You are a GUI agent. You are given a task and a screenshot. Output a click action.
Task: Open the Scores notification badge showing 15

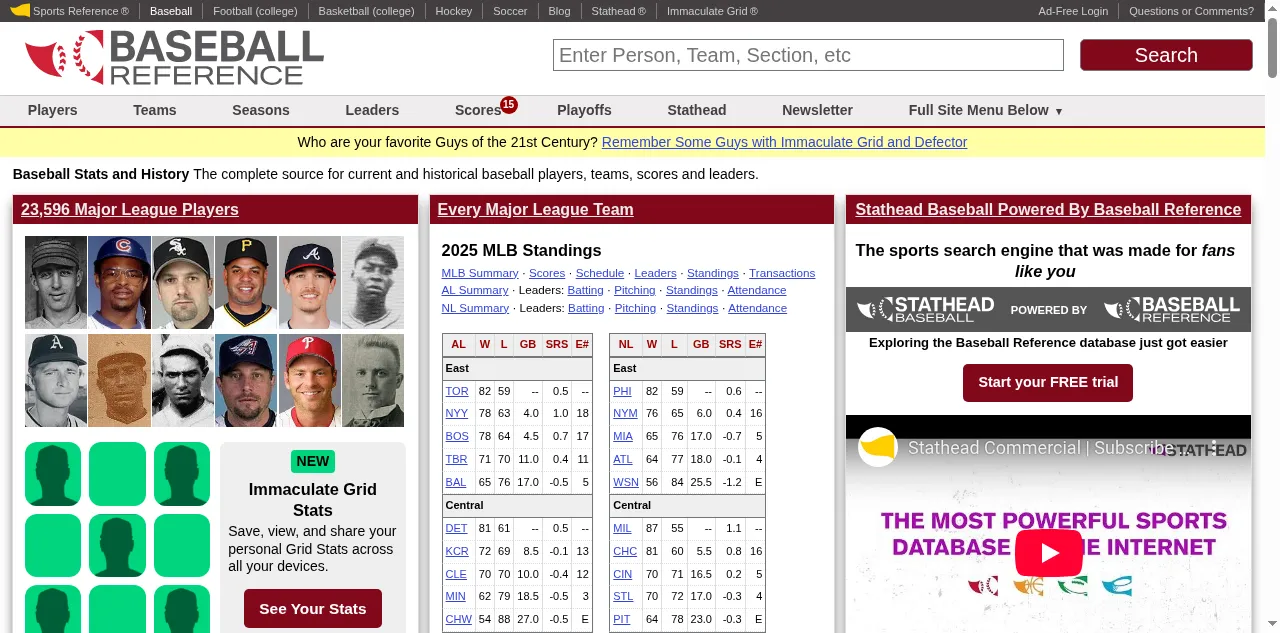[509, 104]
